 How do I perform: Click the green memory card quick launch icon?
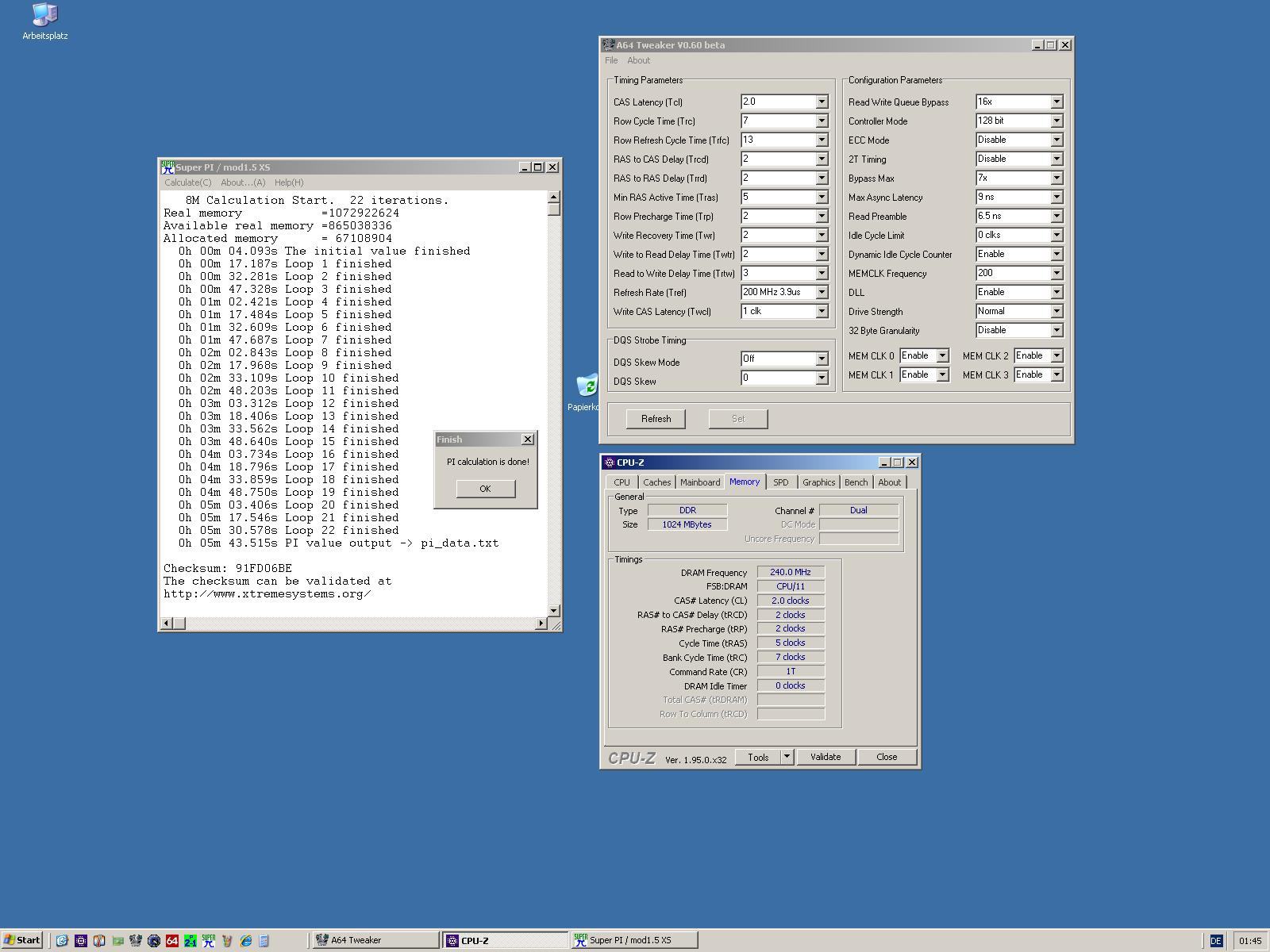click(x=117, y=940)
